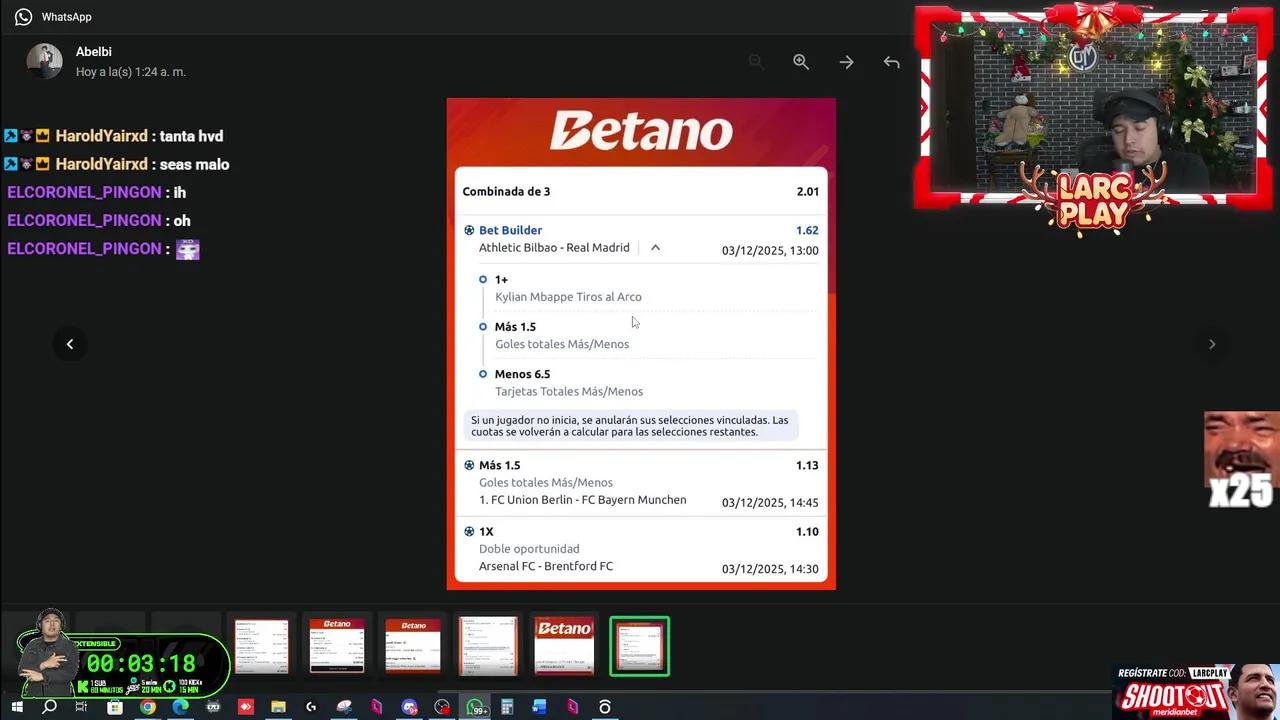
Task: Click the odds 1.10 for Arsenal match
Action: click(807, 532)
